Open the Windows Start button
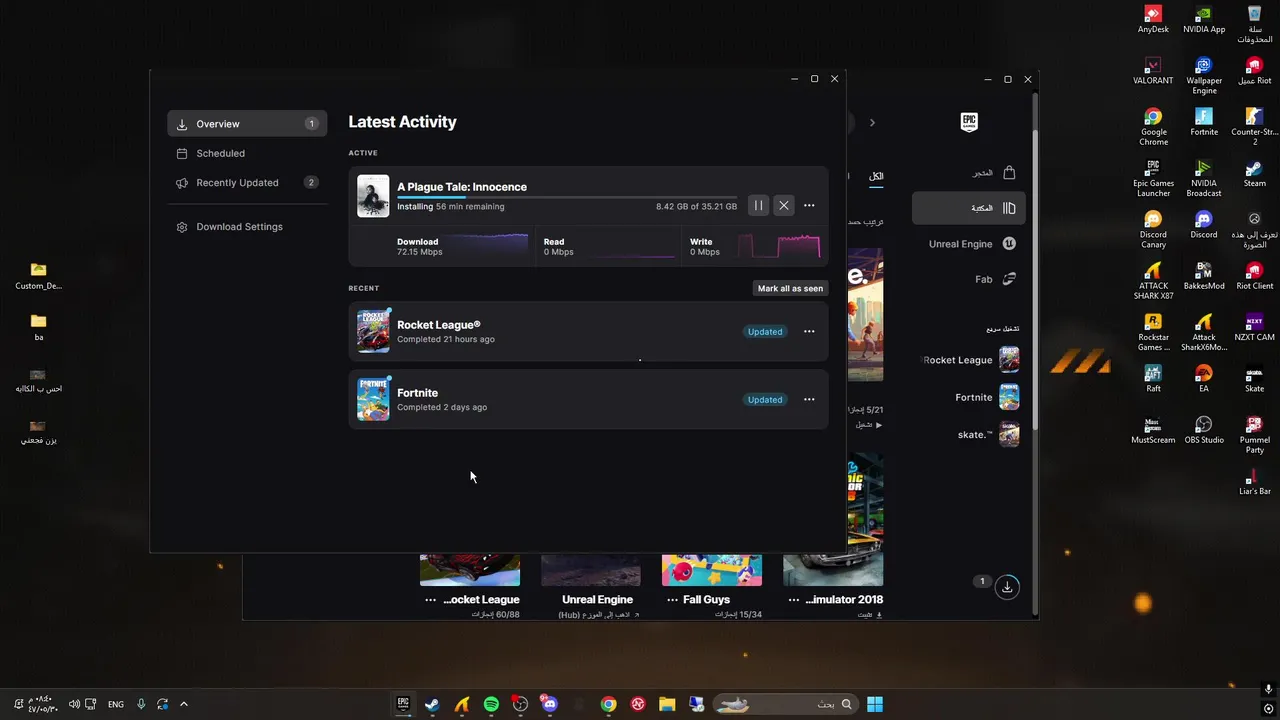This screenshot has height=720, width=1280. tap(875, 704)
